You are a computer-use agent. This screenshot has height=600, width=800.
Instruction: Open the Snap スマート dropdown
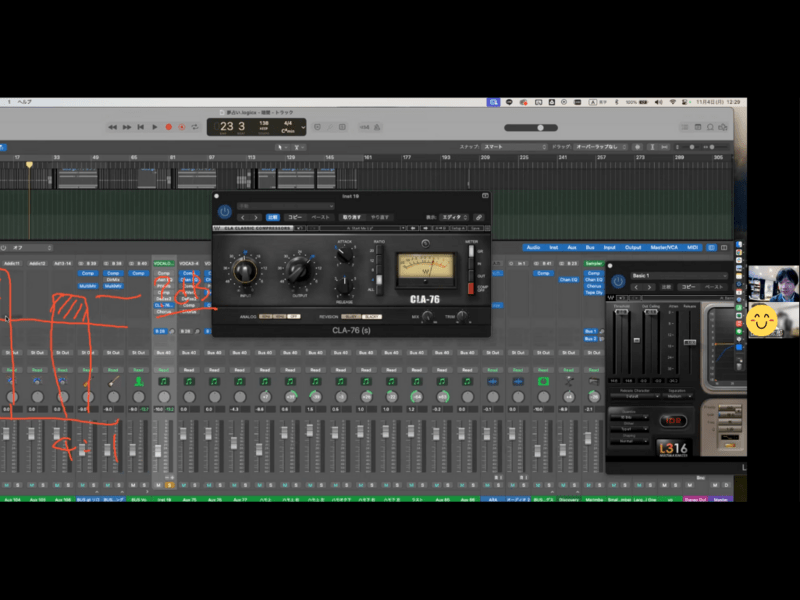515,147
